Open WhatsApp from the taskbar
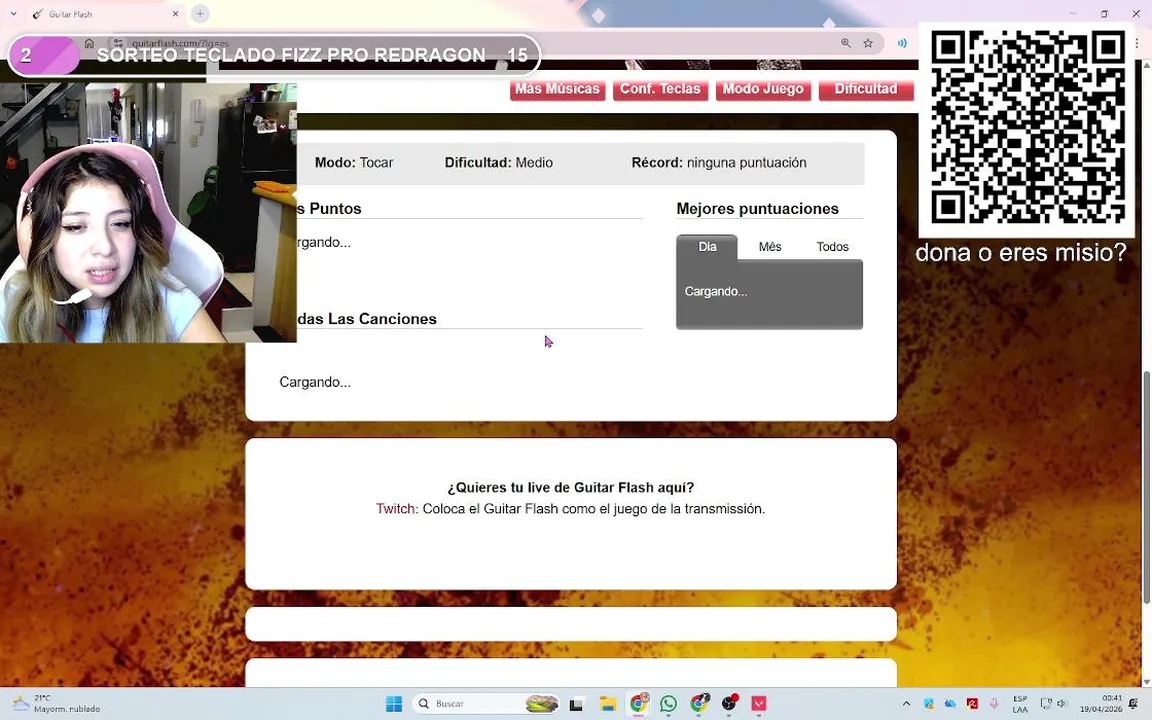 669,704
